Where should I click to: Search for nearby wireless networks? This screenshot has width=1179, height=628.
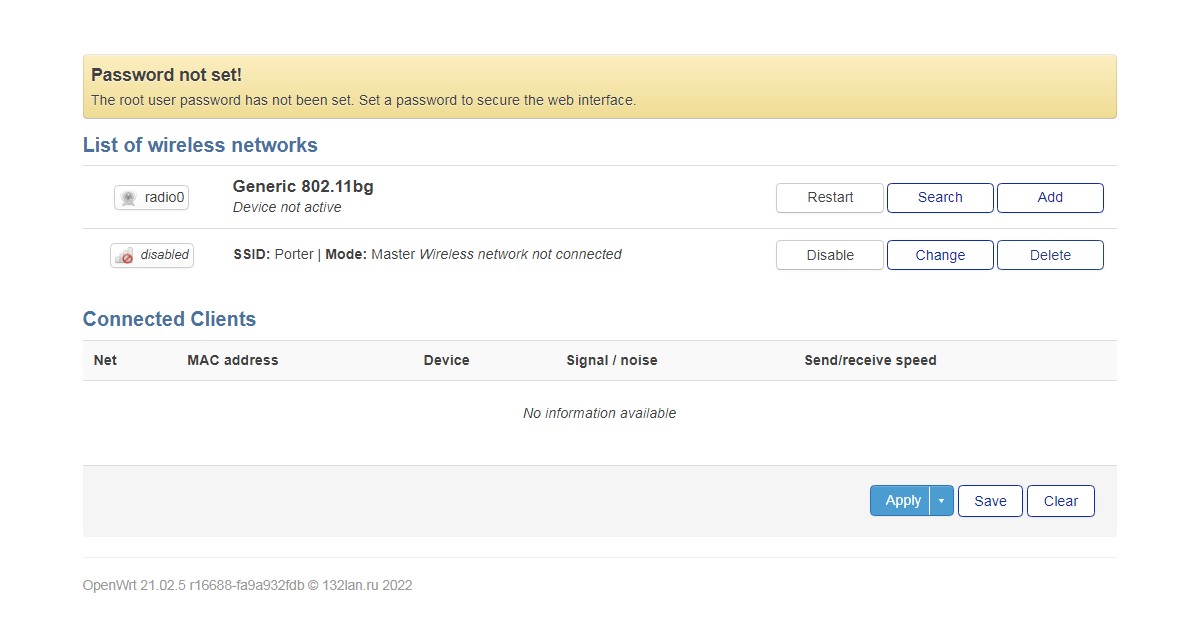[x=940, y=197]
